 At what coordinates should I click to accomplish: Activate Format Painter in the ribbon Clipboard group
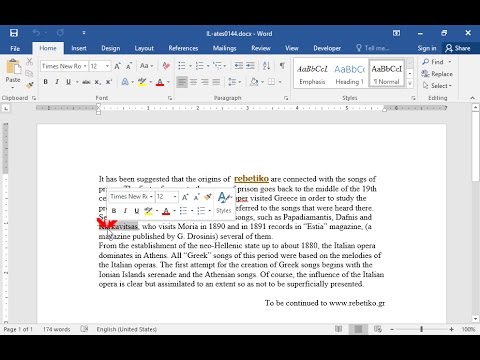29,85
